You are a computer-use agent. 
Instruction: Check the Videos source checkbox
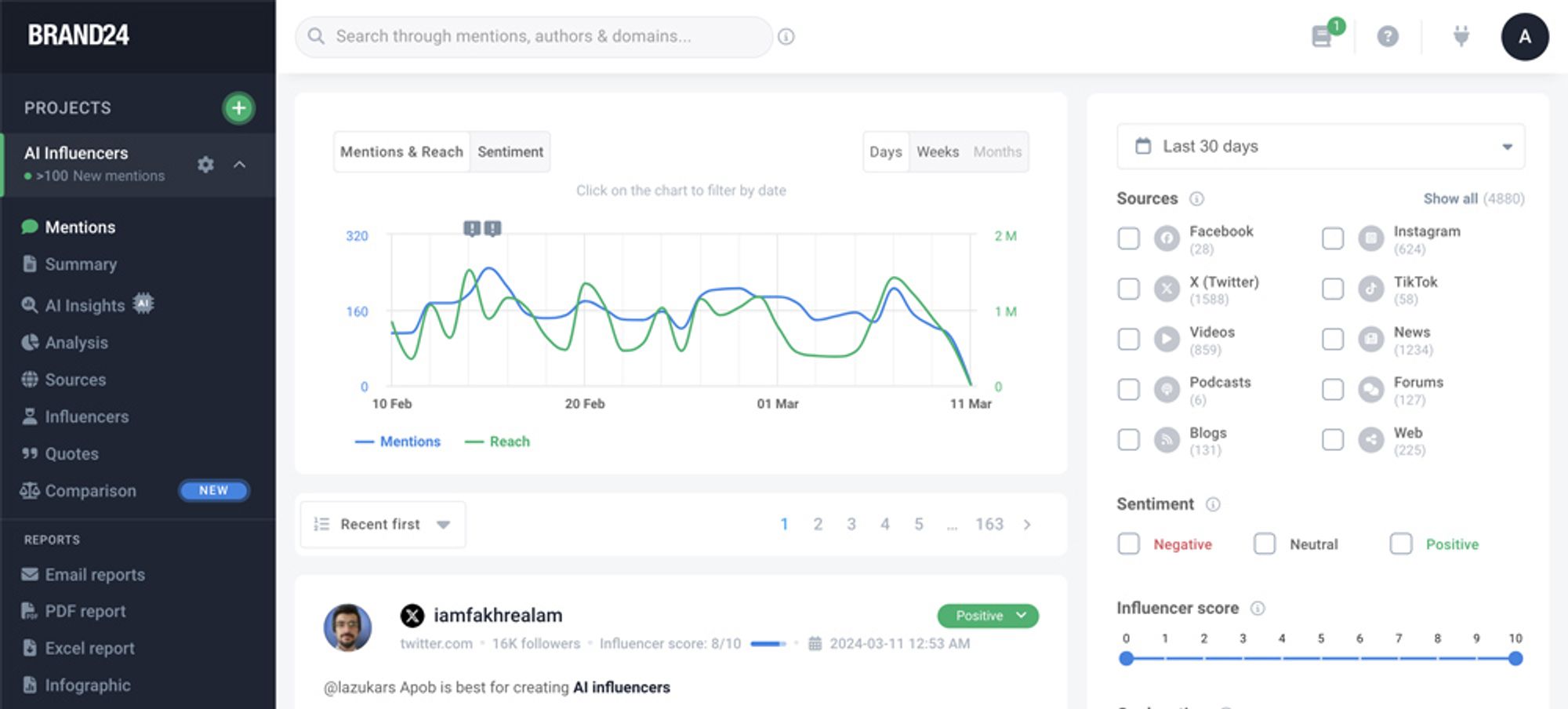(x=1129, y=339)
